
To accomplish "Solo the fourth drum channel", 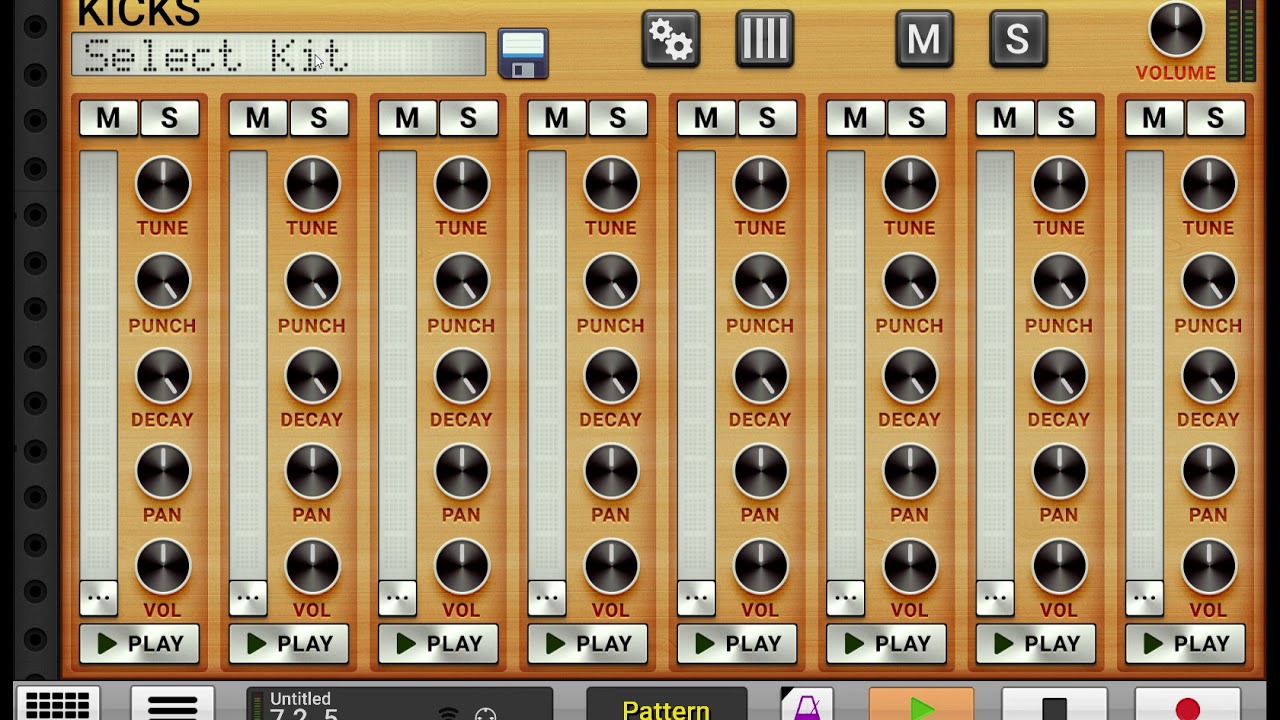I will pyautogui.click(x=617, y=119).
